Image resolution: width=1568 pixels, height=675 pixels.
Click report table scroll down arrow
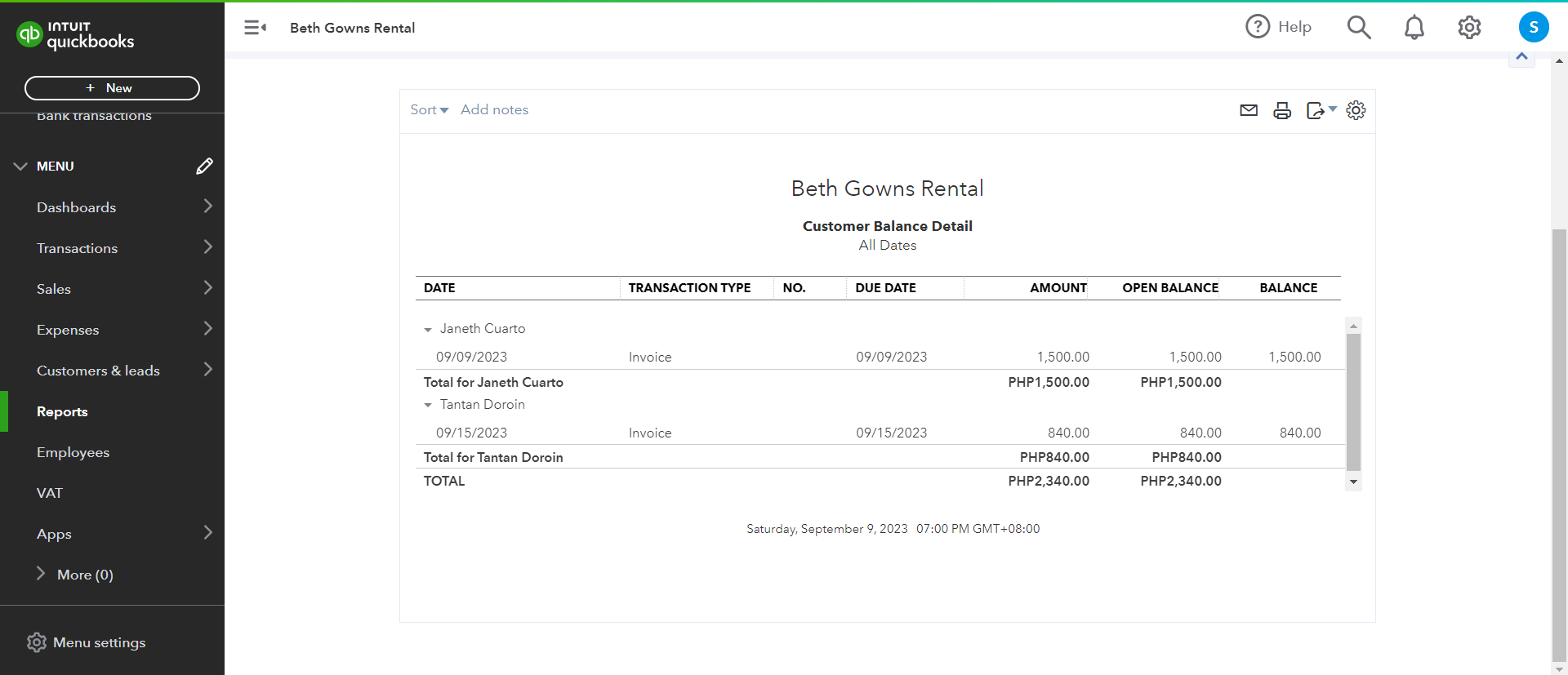pos(1353,482)
